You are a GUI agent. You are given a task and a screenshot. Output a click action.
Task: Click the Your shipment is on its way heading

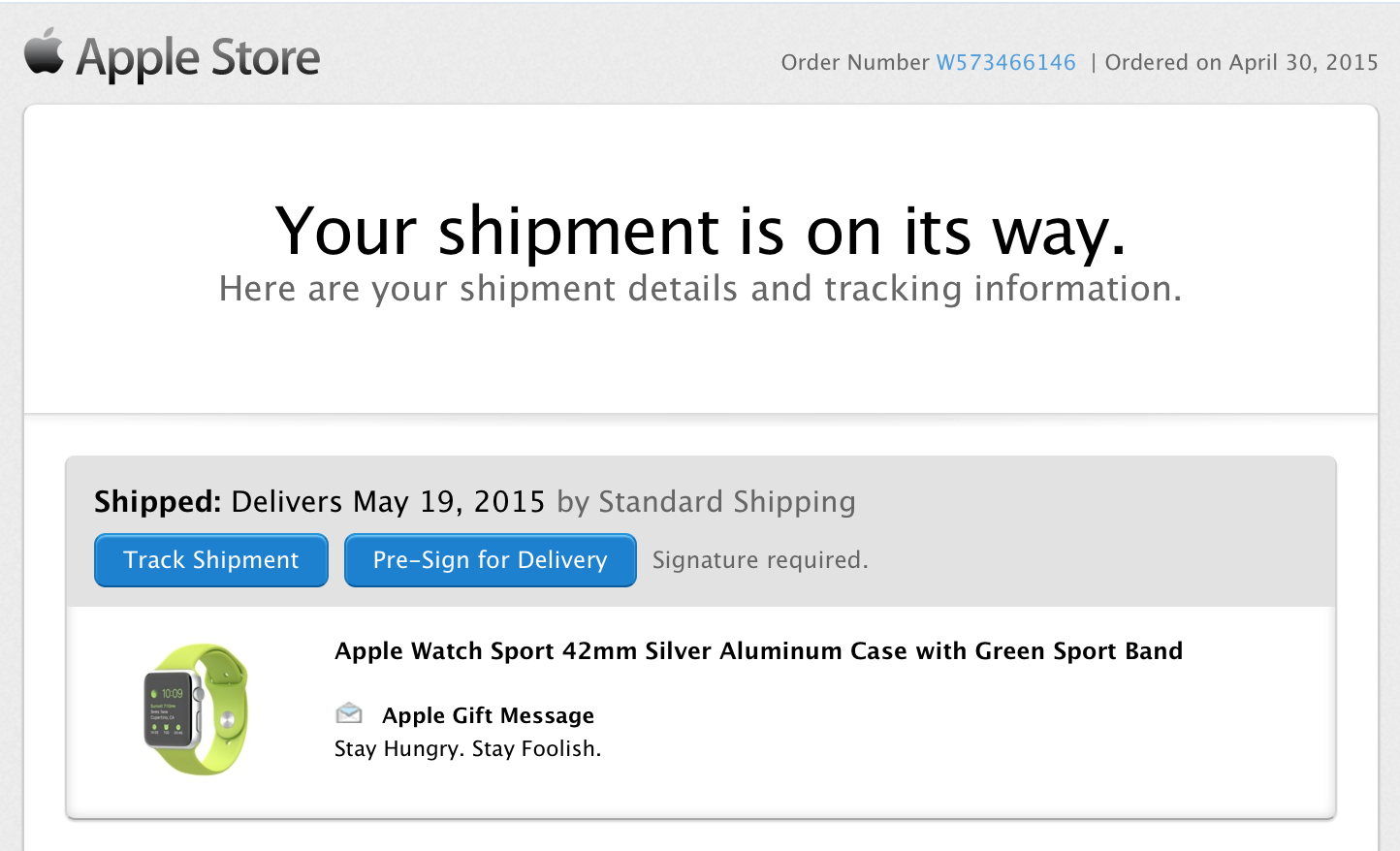[700, 233]
